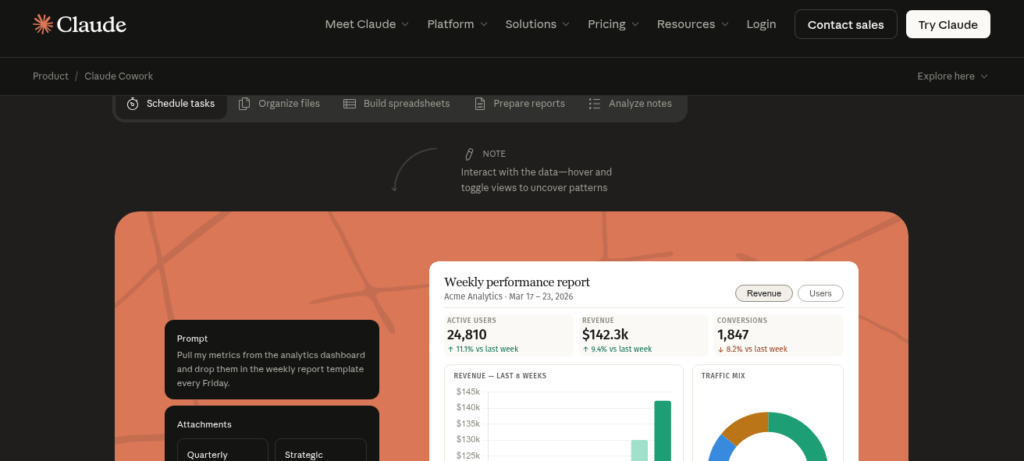
Task: Switch to the Organize files tab
Action: pos(280,104)
